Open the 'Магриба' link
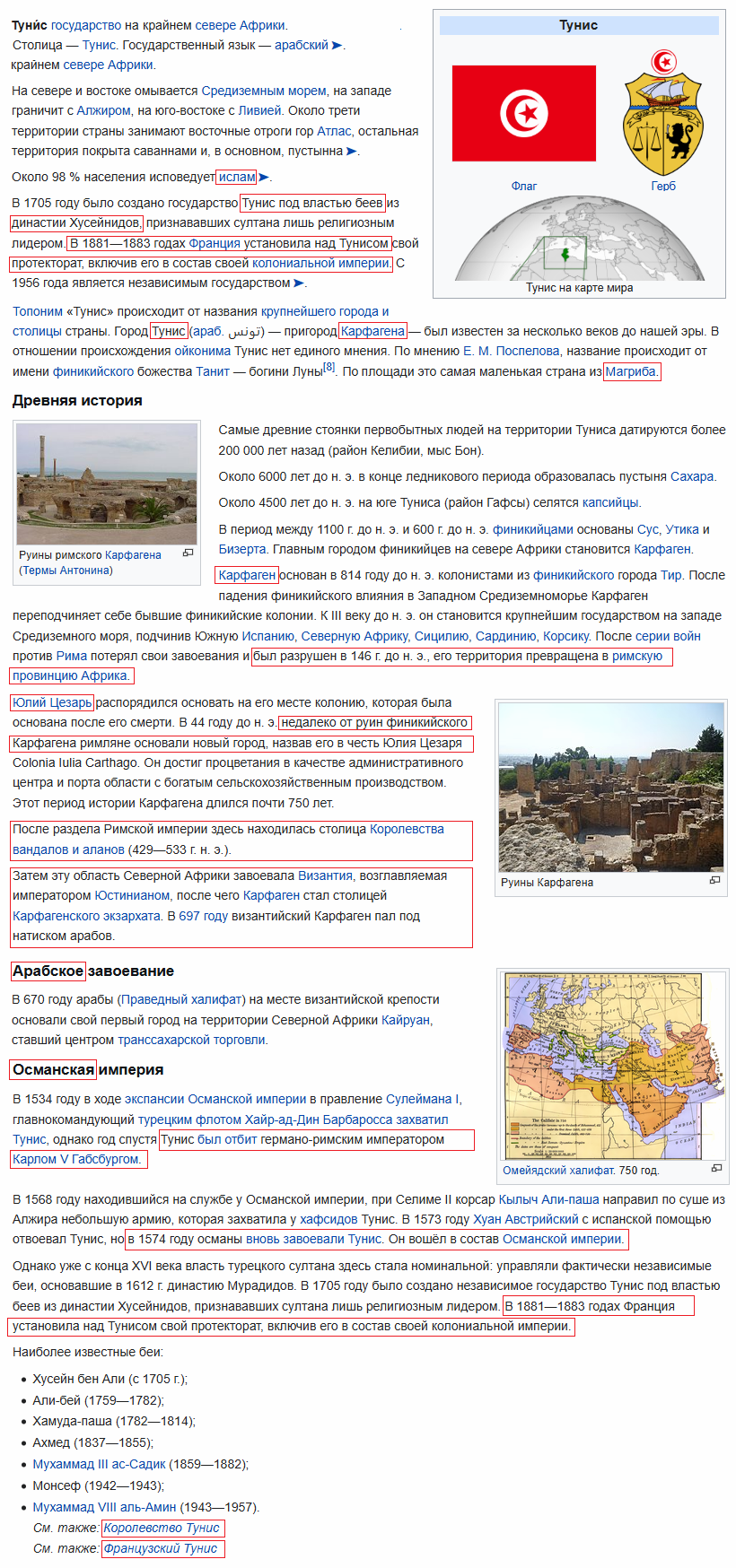Image resolution: width=736 pixels, height=1568 pixels. pos(631,371)
